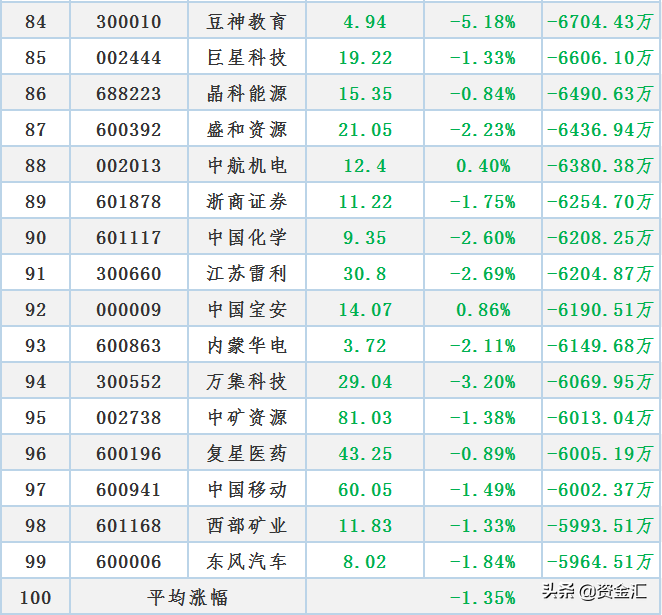Select stock code 601168
This screenshot has height=615, width=662.
[x=129, y=526]
